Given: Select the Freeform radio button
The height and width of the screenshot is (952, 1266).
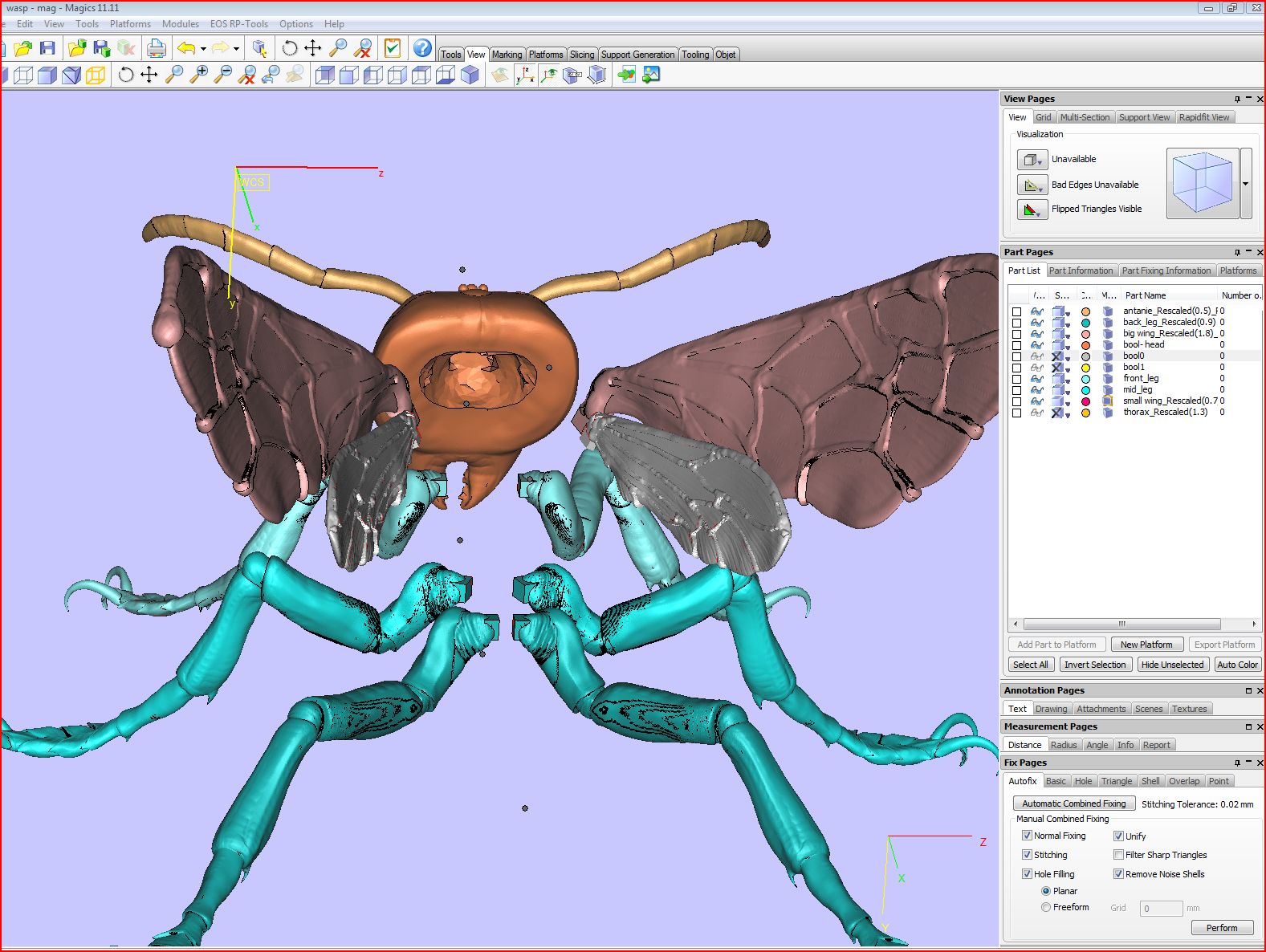Looking at the screenshot, I should [1046, 907].
